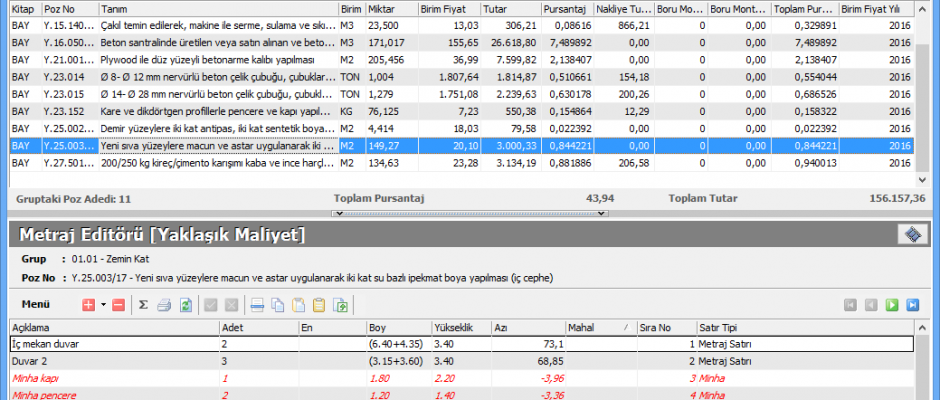The image size is (940, 400).
Task: Open the Menü item in the Metraj toolbar
Action: point(37,304)
